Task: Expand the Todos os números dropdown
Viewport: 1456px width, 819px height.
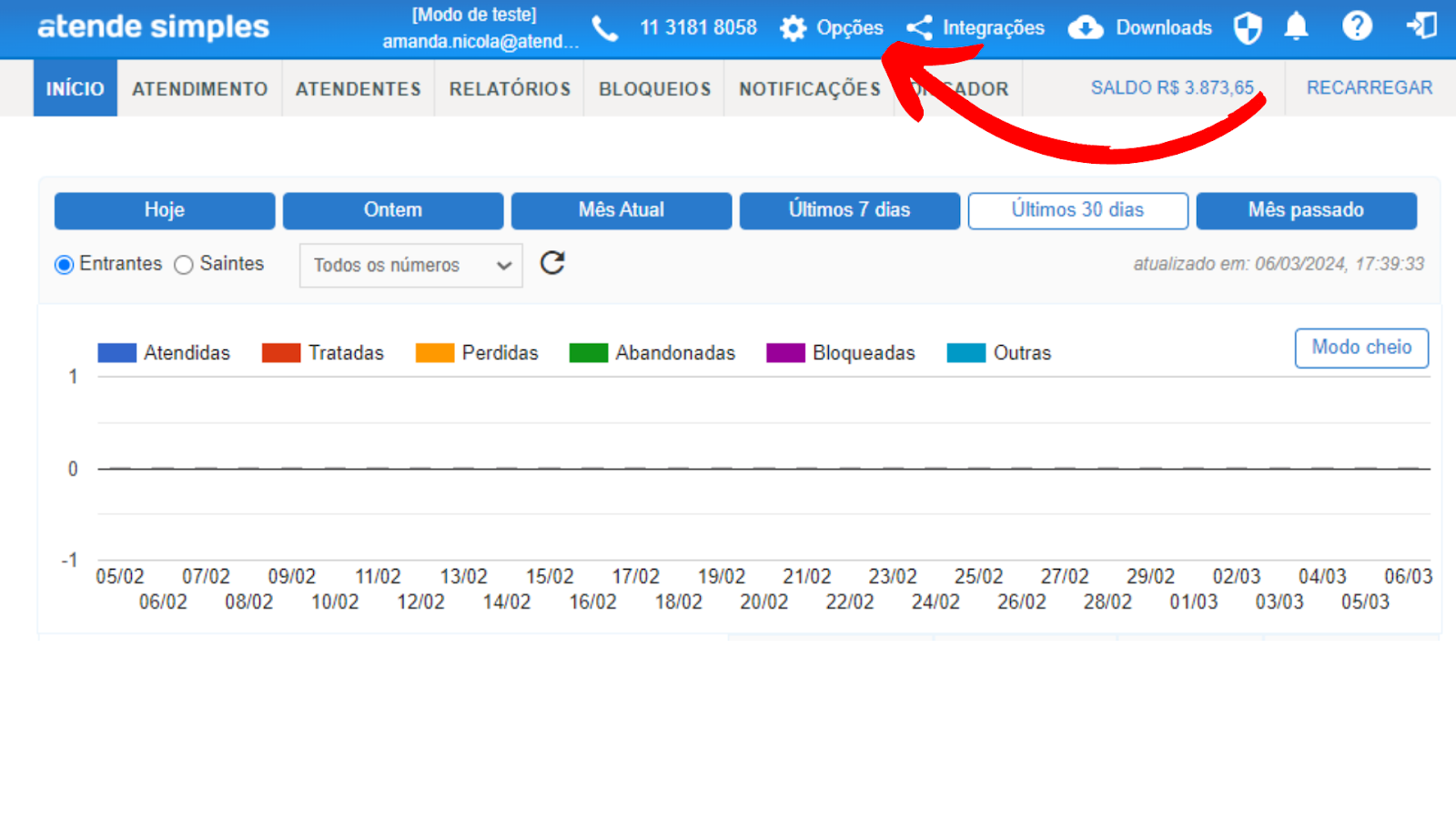Action: pos(410,266)
